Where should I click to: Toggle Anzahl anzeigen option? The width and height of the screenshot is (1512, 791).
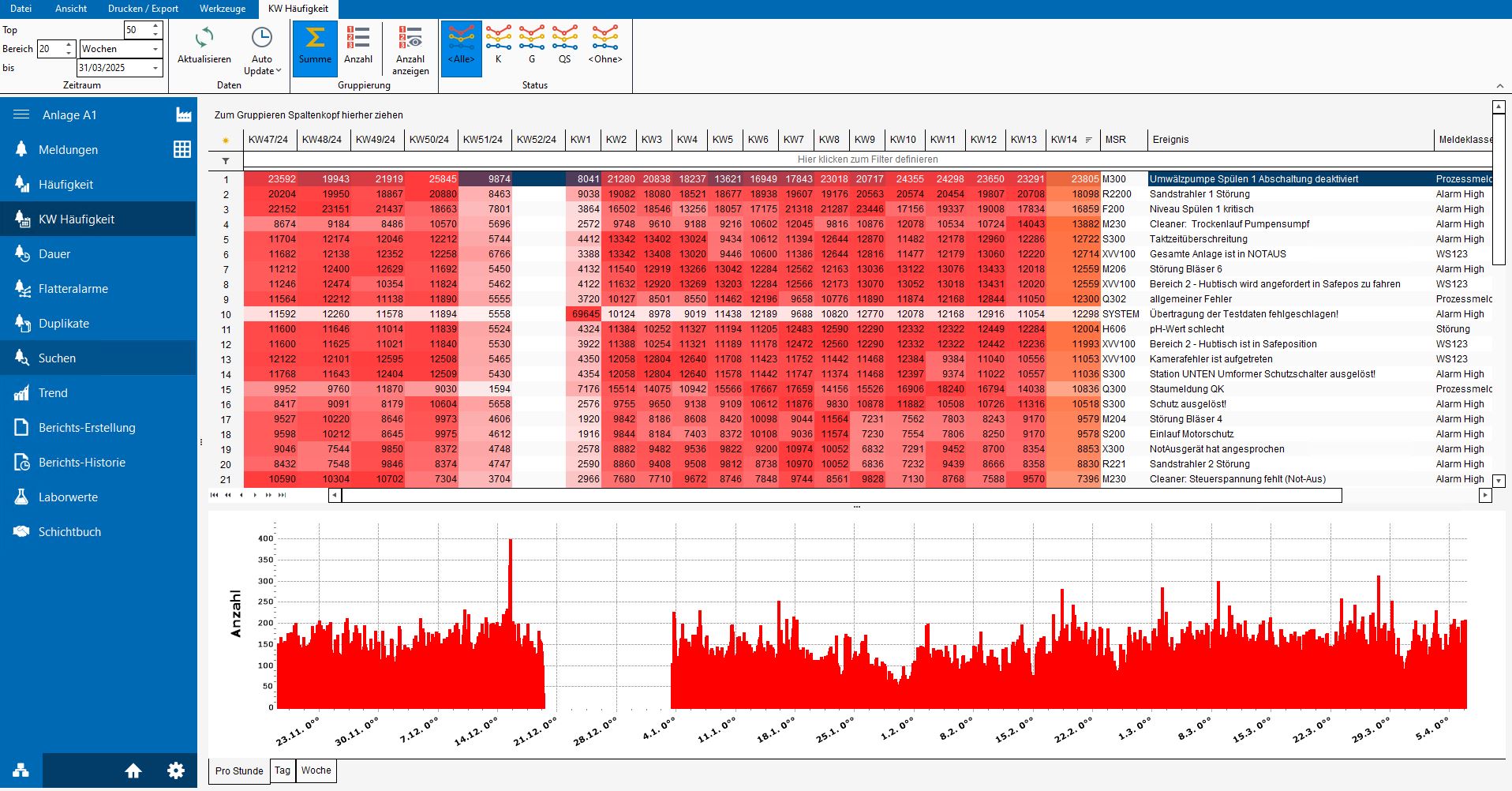pyautogui.click(x=410, y=49)
